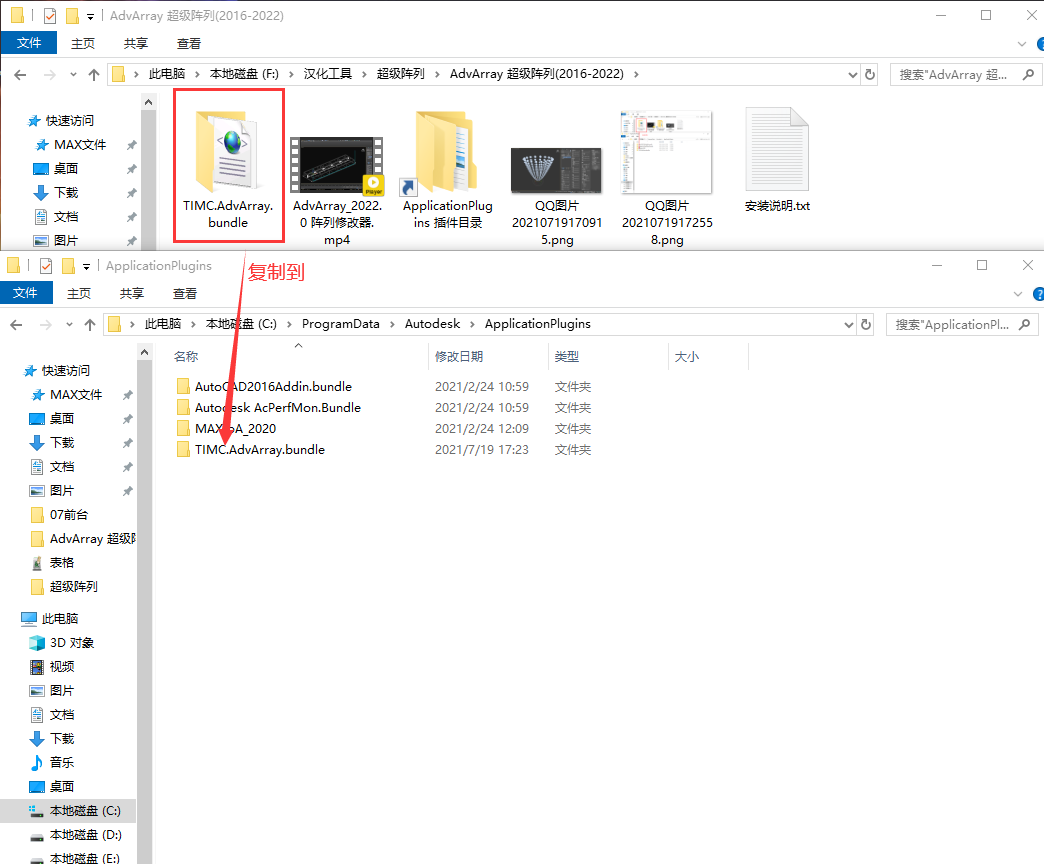Open the 安装说明.txt text file
Image resolution: width=1044 pixels, height=864 pixels.
coord(777,149)
